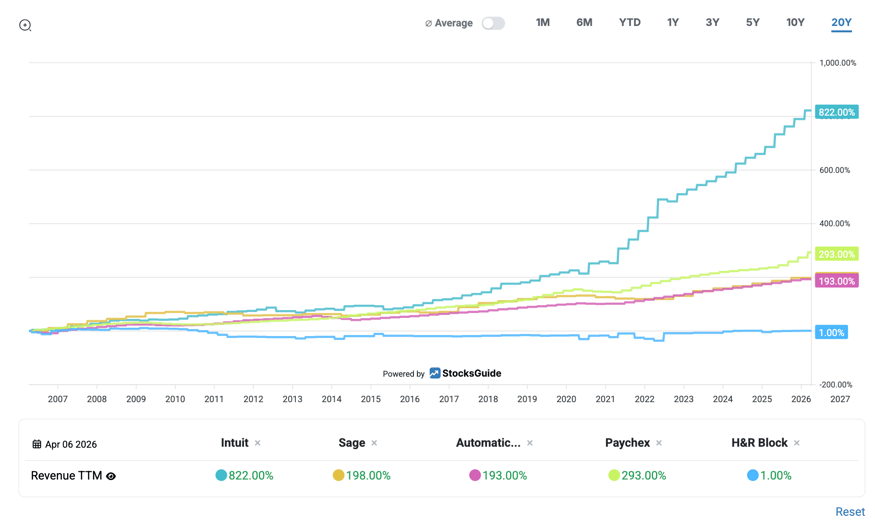The image size is (875, 530).
Task: Switch to the YTD range
Action: pos(630,22)
